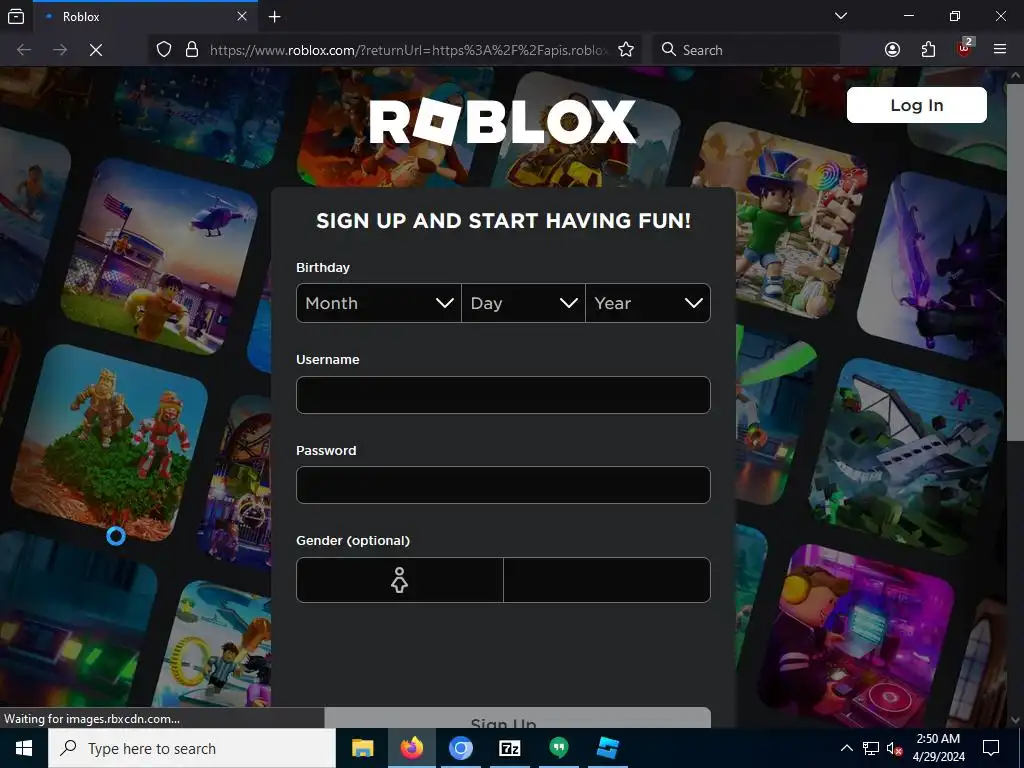Image resolution: width=1024 pixels, height=768 pixels.
Task: Click the Log In button
Action: click(x=917, y=105)
